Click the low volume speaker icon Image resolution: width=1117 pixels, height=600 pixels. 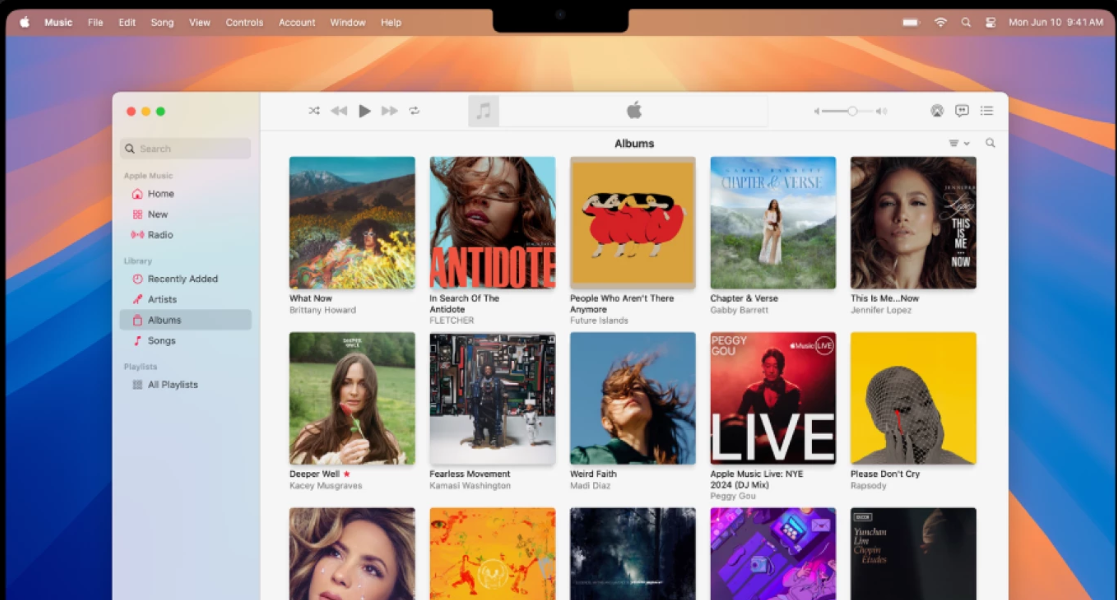pyautogui.click(x=816, y=111)
